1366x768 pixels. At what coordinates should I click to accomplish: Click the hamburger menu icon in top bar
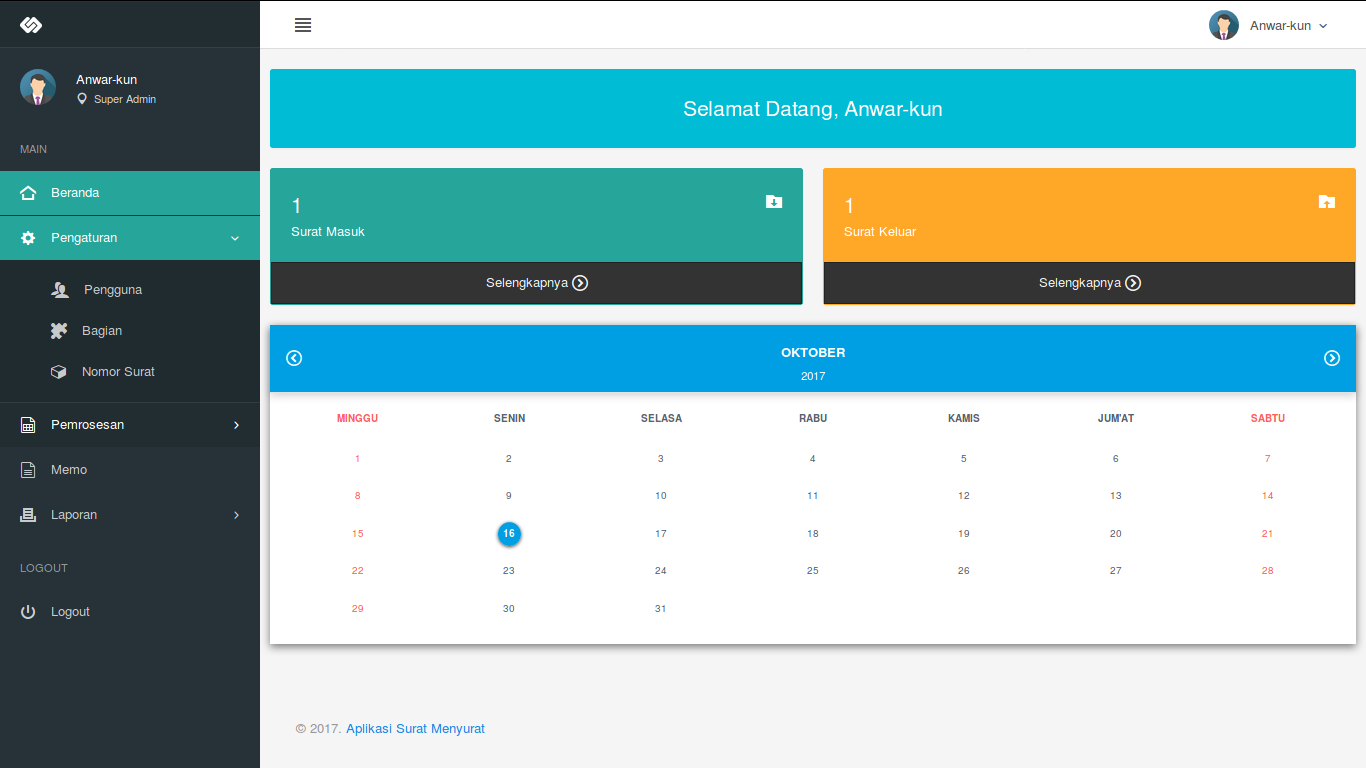tap(303, 25)
